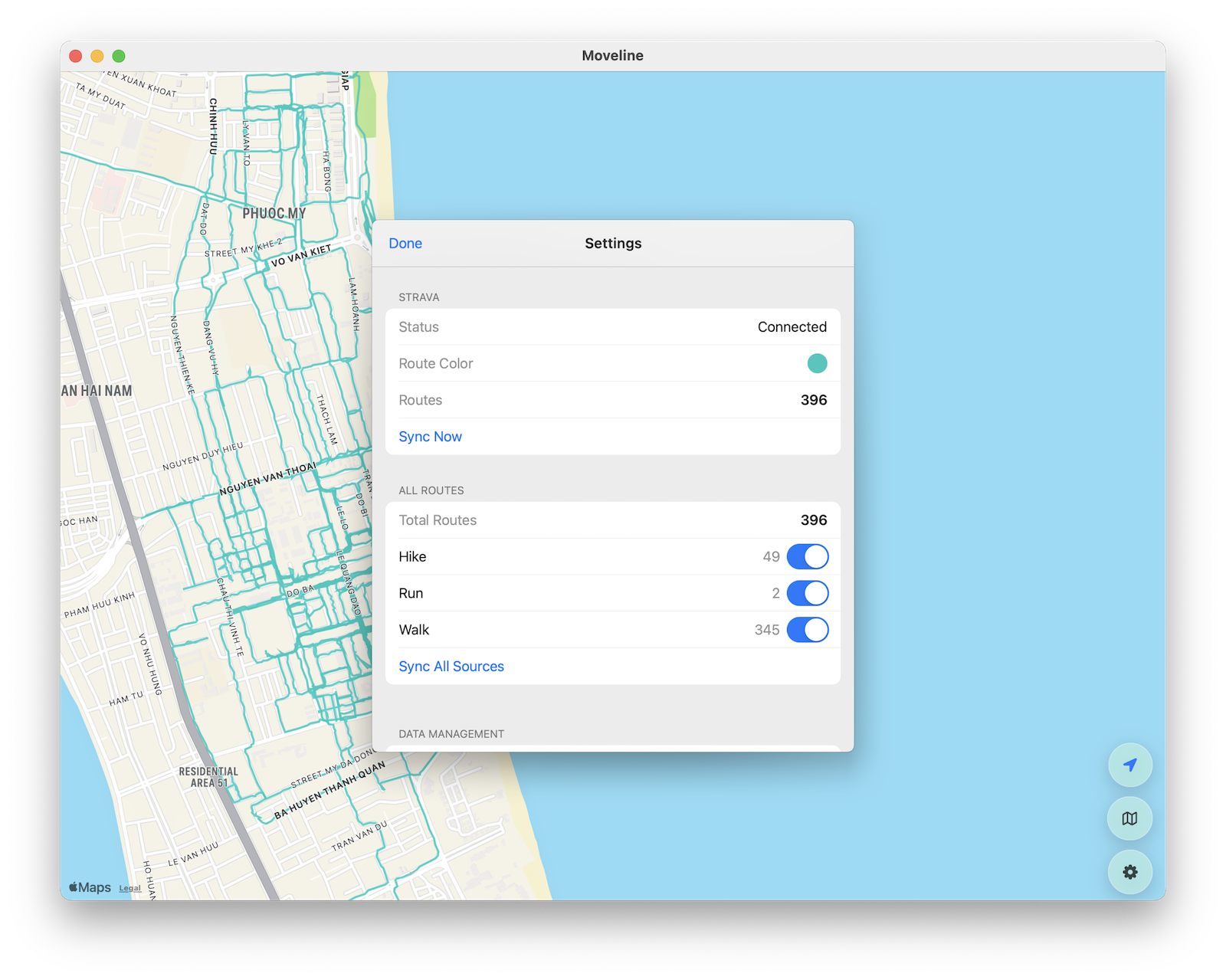Screen dimensions: 1226x980
Task: Click the gear settings icon
Action: (x=1129, y=872)
